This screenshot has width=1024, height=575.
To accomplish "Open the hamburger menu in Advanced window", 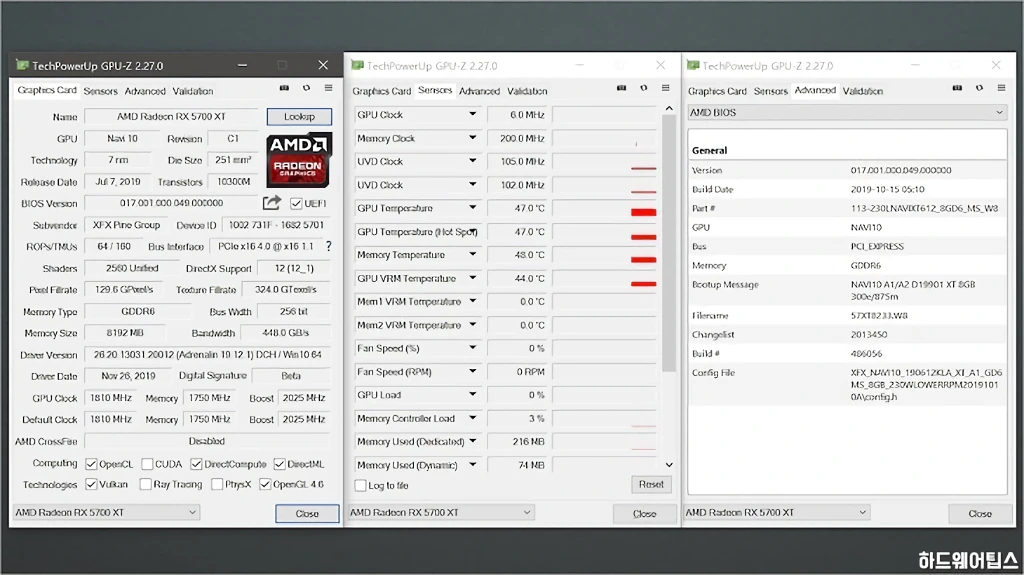I will [1001, 88].
